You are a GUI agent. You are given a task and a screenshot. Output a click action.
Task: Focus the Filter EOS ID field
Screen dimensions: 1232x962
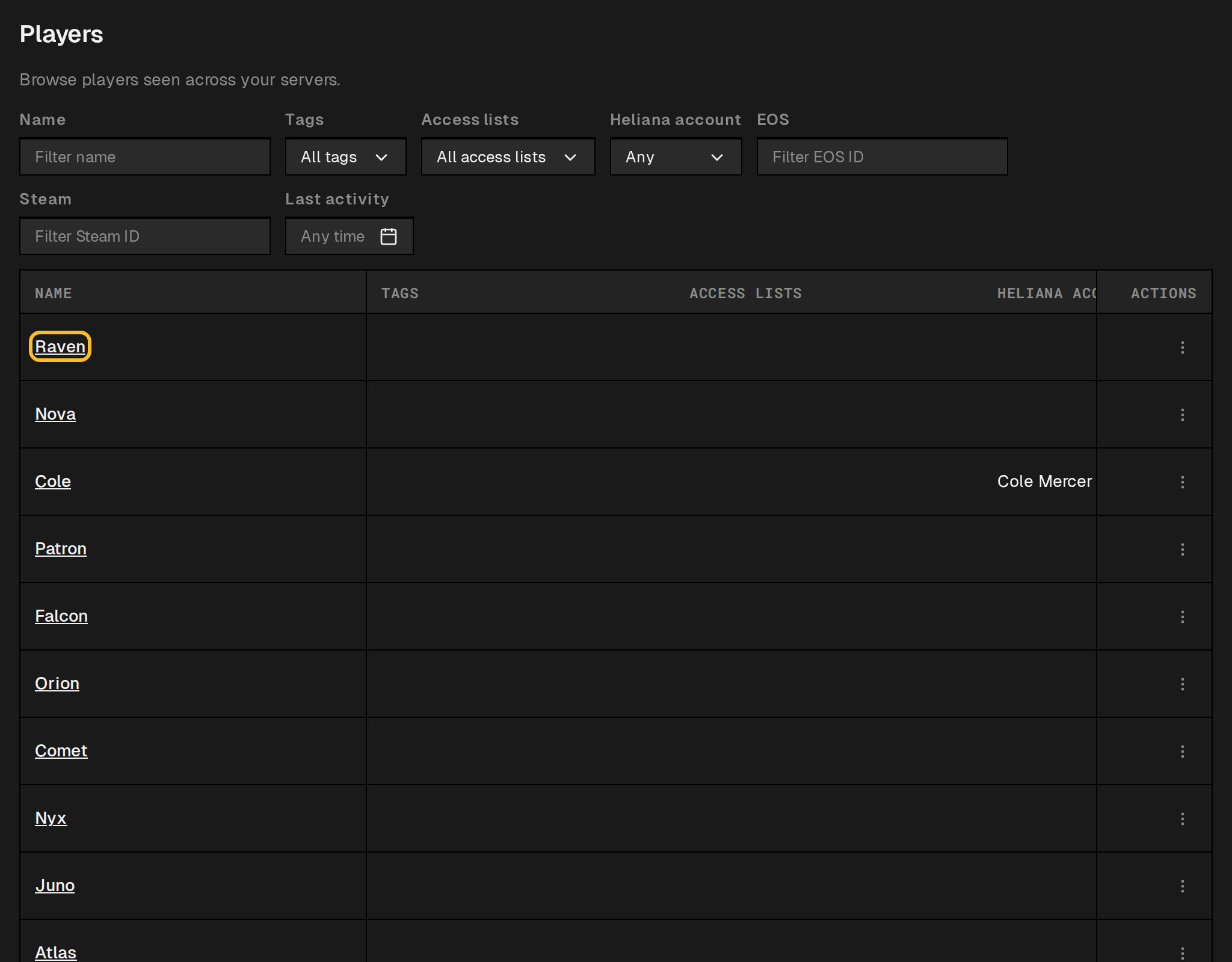pyautogui.click(x=882, y=157)
